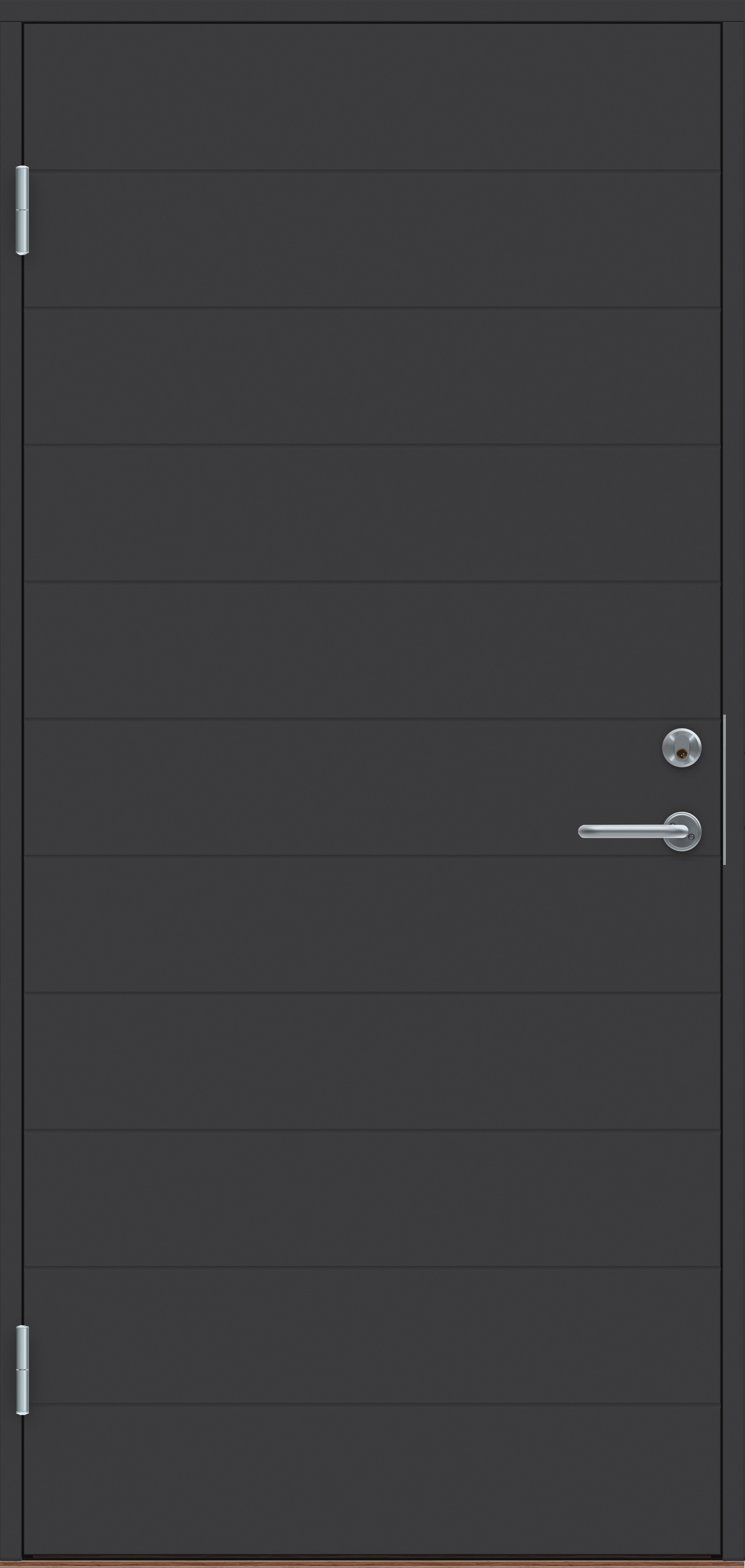The width and height of the screenshot is (745, 1568).
Task: Select the second panel from the top
Action: coord(371,239)
